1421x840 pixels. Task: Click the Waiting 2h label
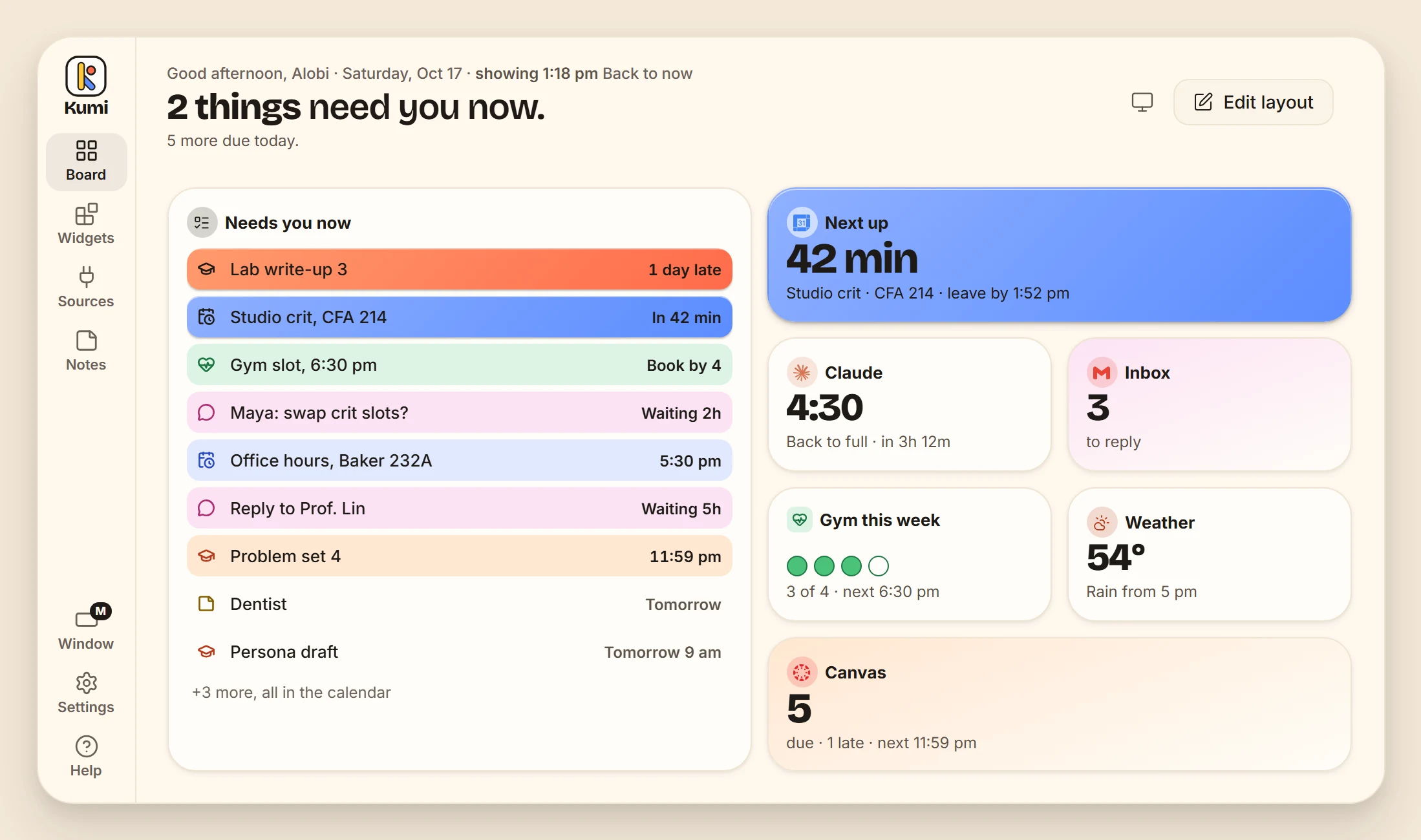tap(681, 414)
